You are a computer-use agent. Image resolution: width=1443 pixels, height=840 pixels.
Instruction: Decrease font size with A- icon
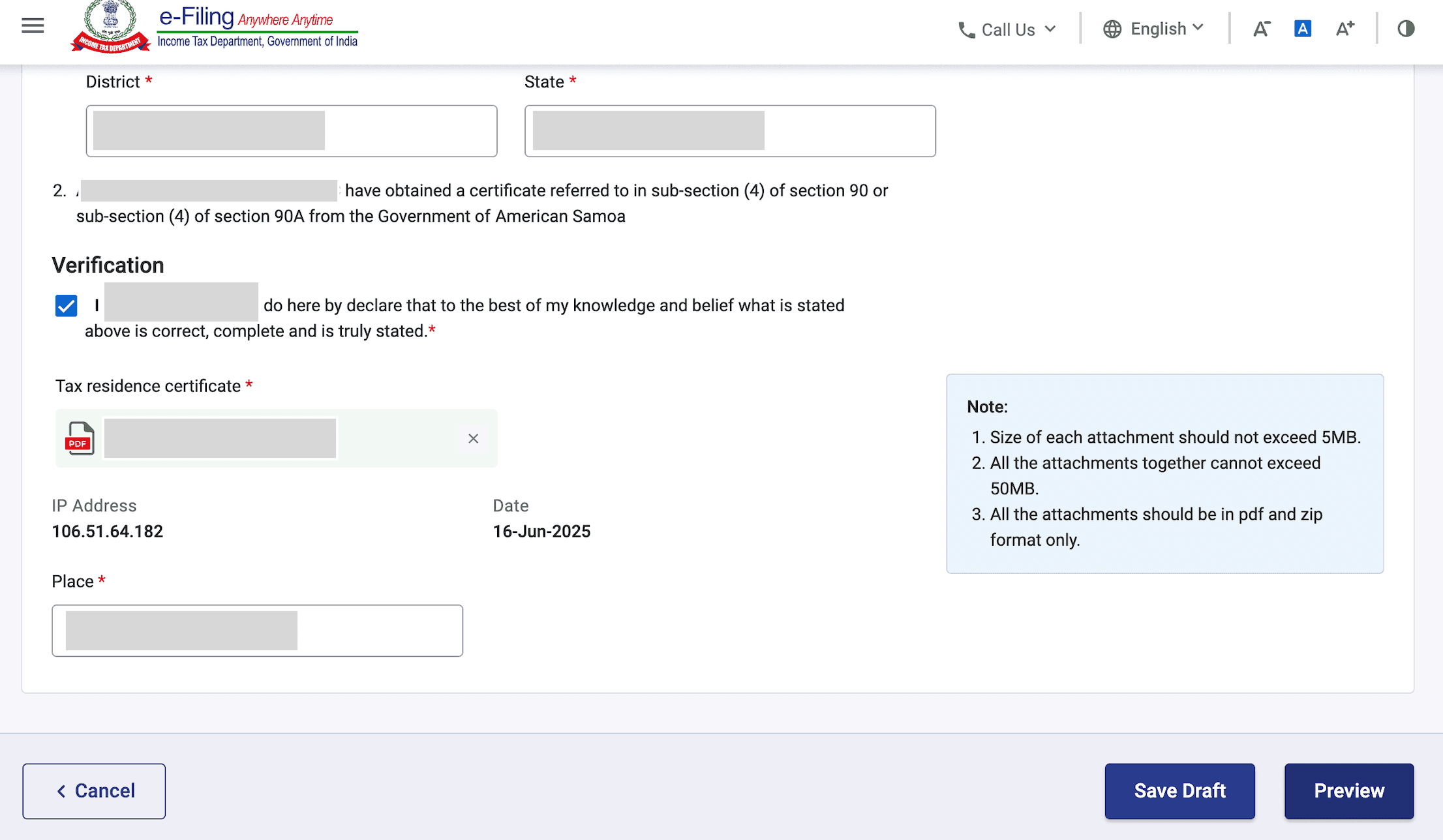1261,29
